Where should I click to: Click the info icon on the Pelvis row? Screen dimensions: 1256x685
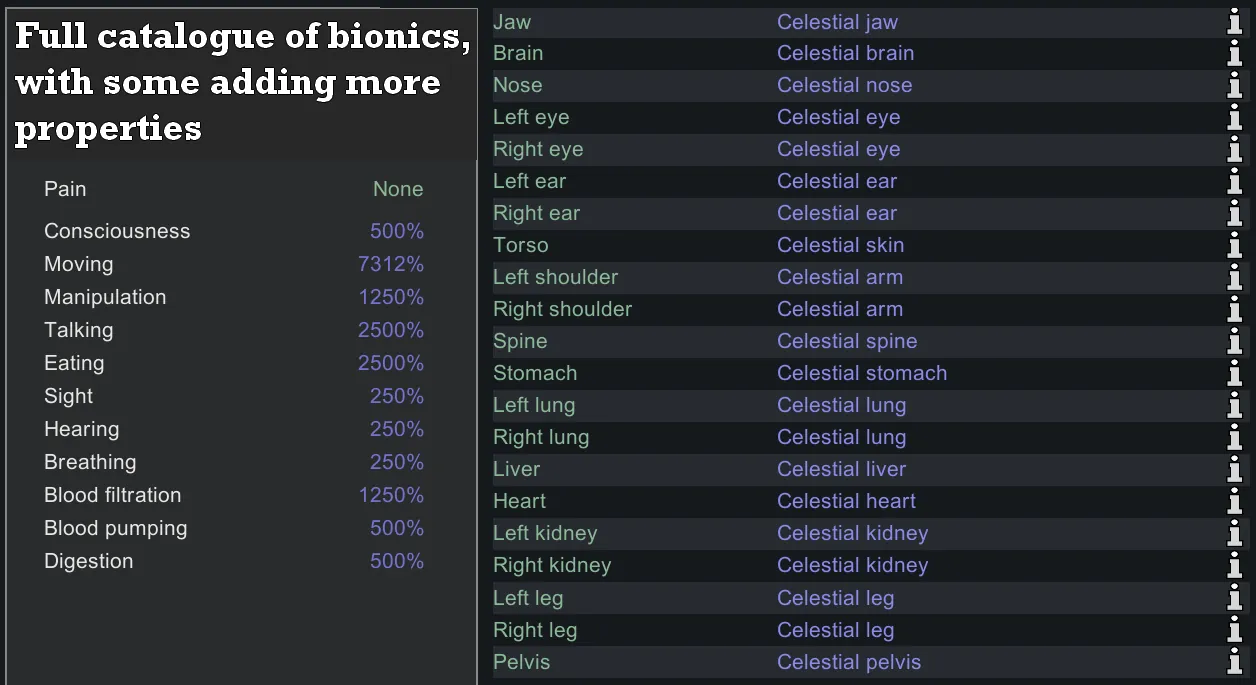point(1235,662)
